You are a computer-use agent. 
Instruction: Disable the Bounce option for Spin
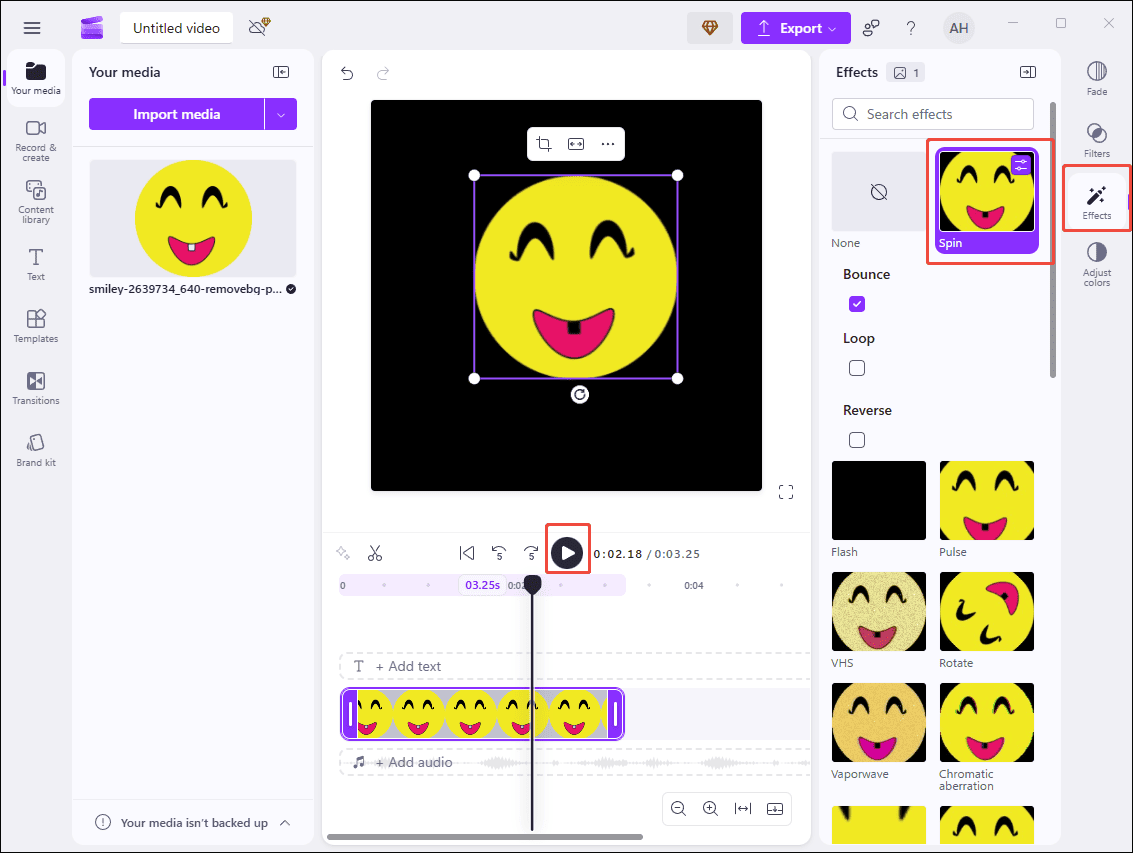point(857,303)
